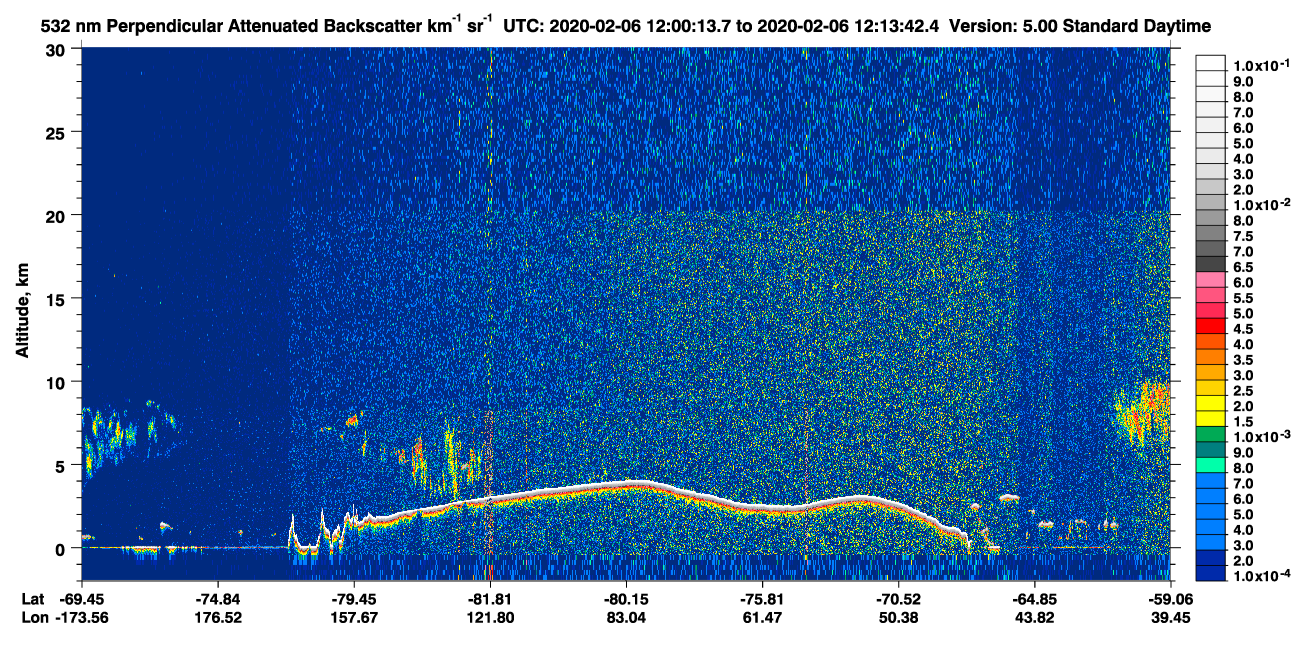Click colorbar label '7.5'
Screen dimensions: 1300x667
(x=1241, y=237)
